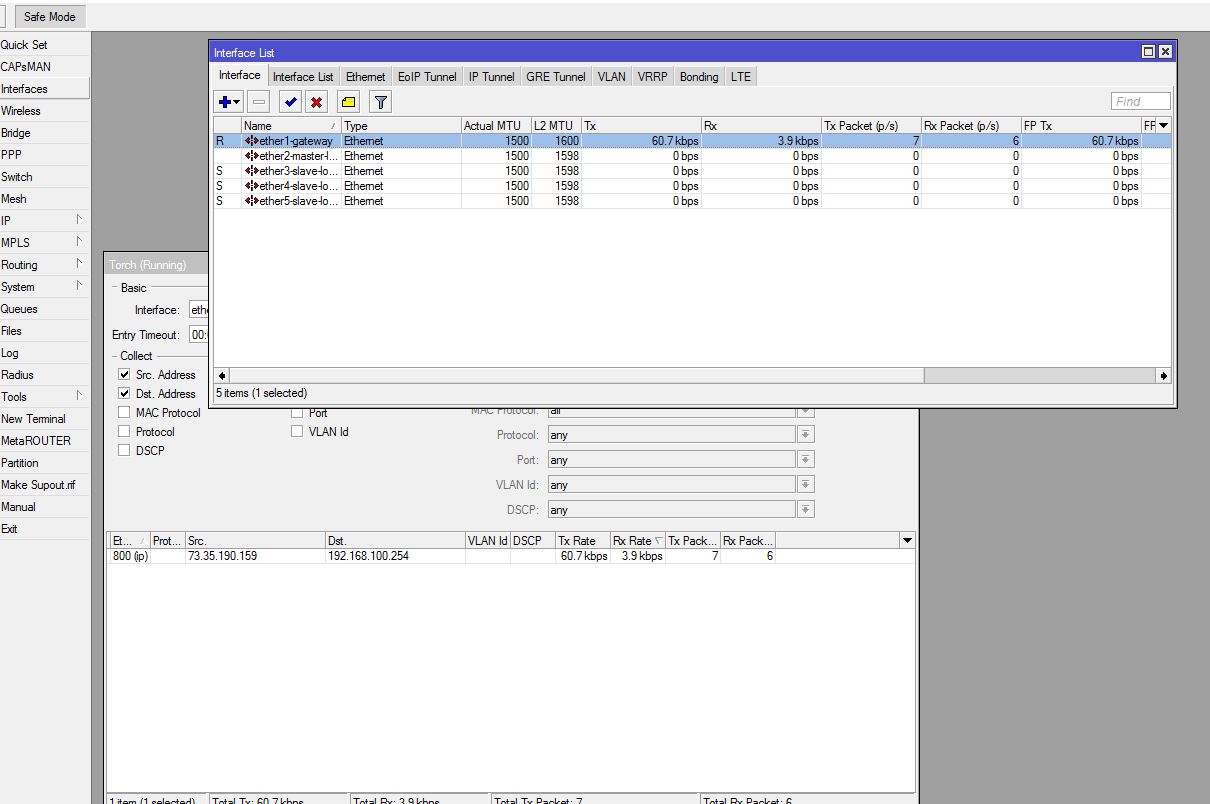Enable the MAC Protocol checkbox
The height and width of the screenshot is (804, 1210).
click(123, 412)
